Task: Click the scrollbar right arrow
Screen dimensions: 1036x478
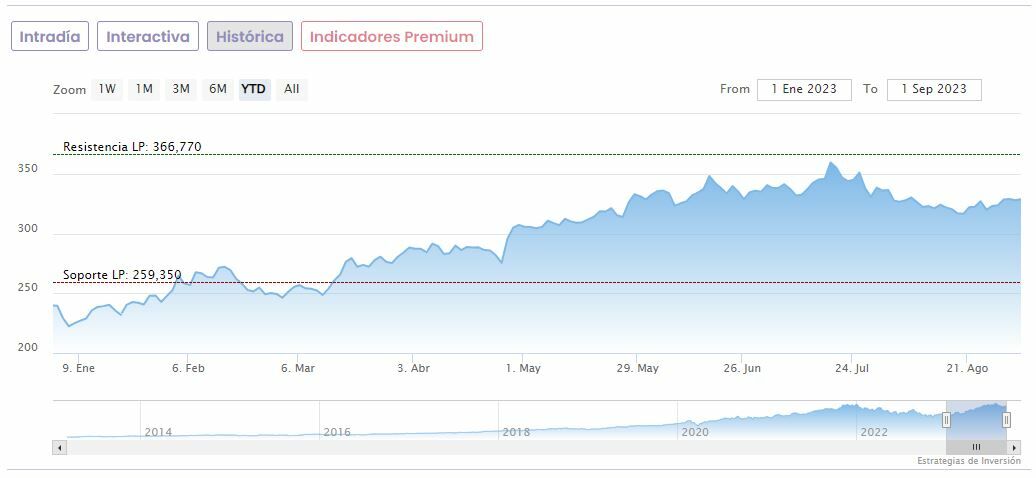Action: pos(1014,447)
